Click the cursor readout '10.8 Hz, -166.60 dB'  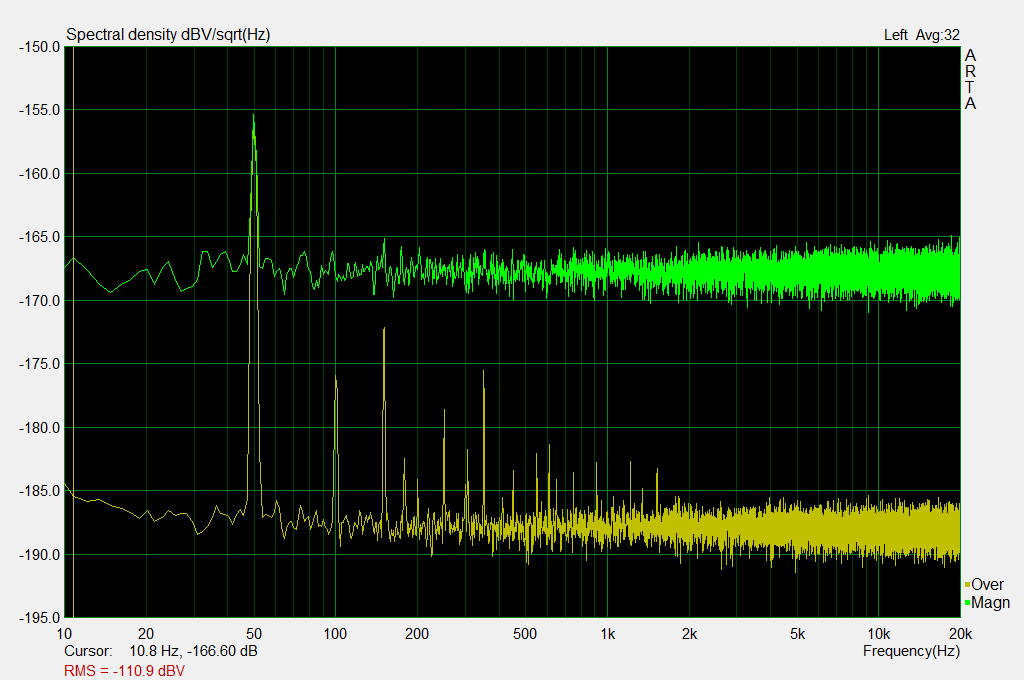click(193, 651)
